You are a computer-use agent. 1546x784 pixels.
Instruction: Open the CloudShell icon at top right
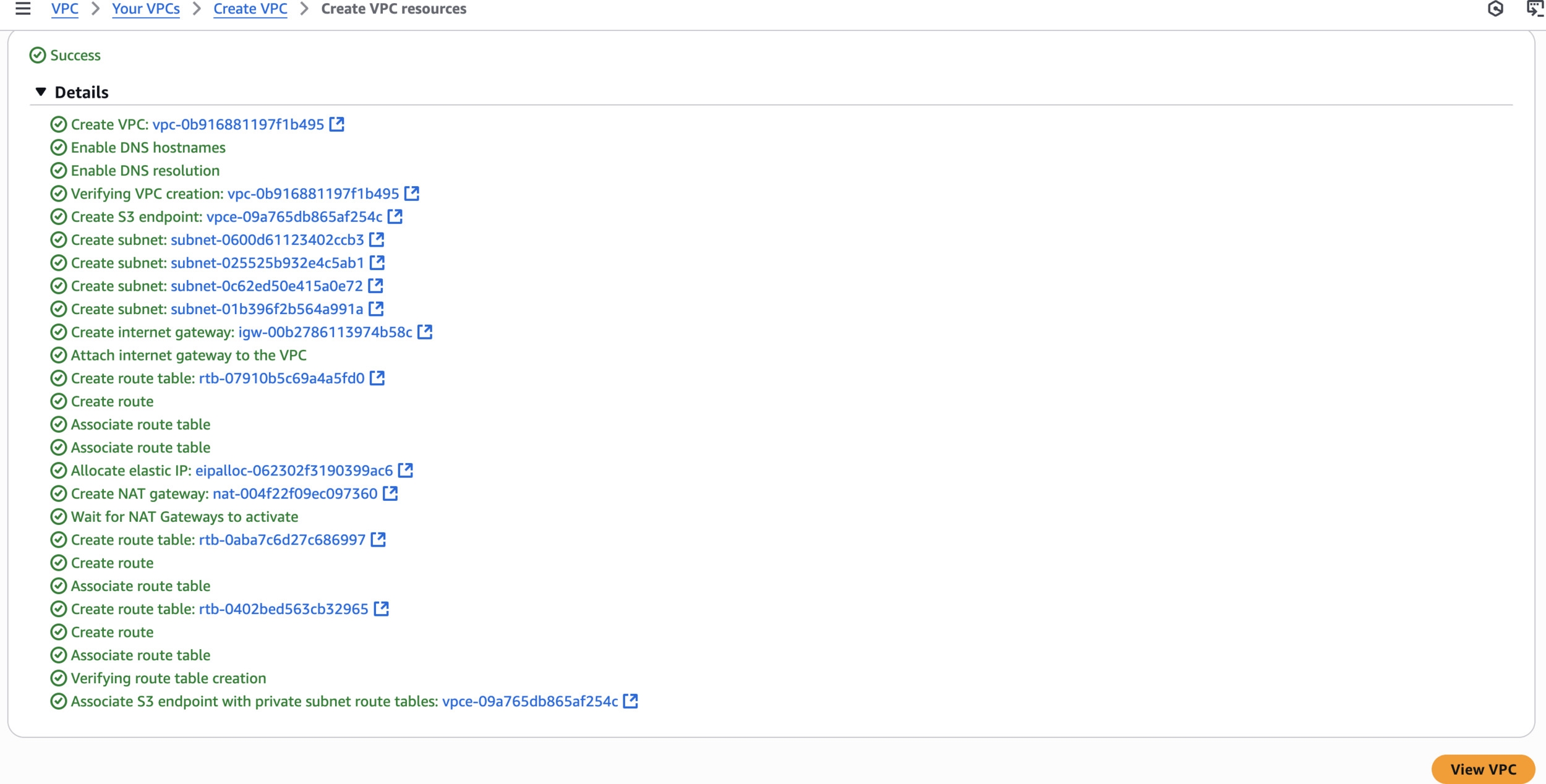pyautogui.click(x=1535, y=9)
